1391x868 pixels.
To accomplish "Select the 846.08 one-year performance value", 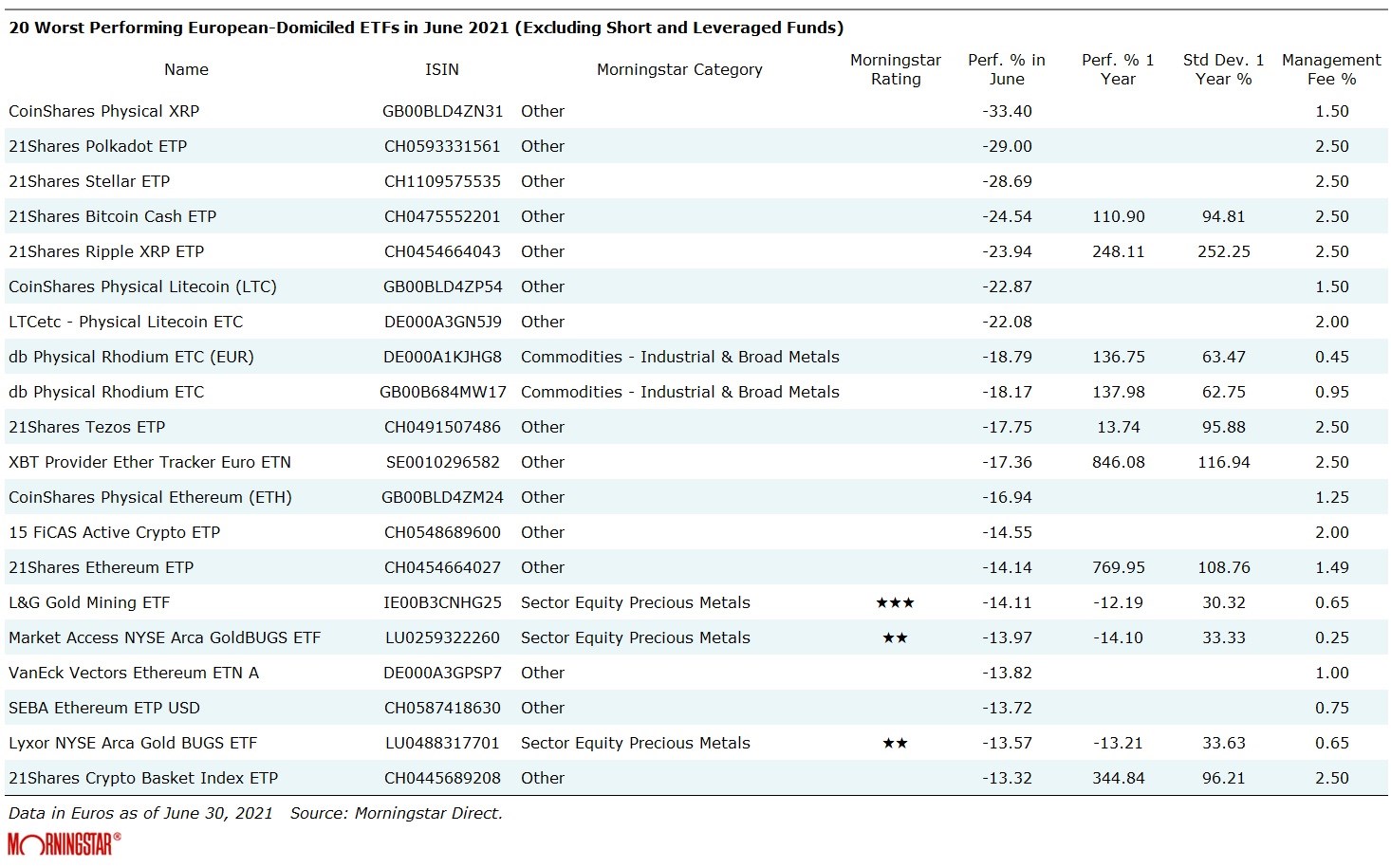I will [1118, 462].
